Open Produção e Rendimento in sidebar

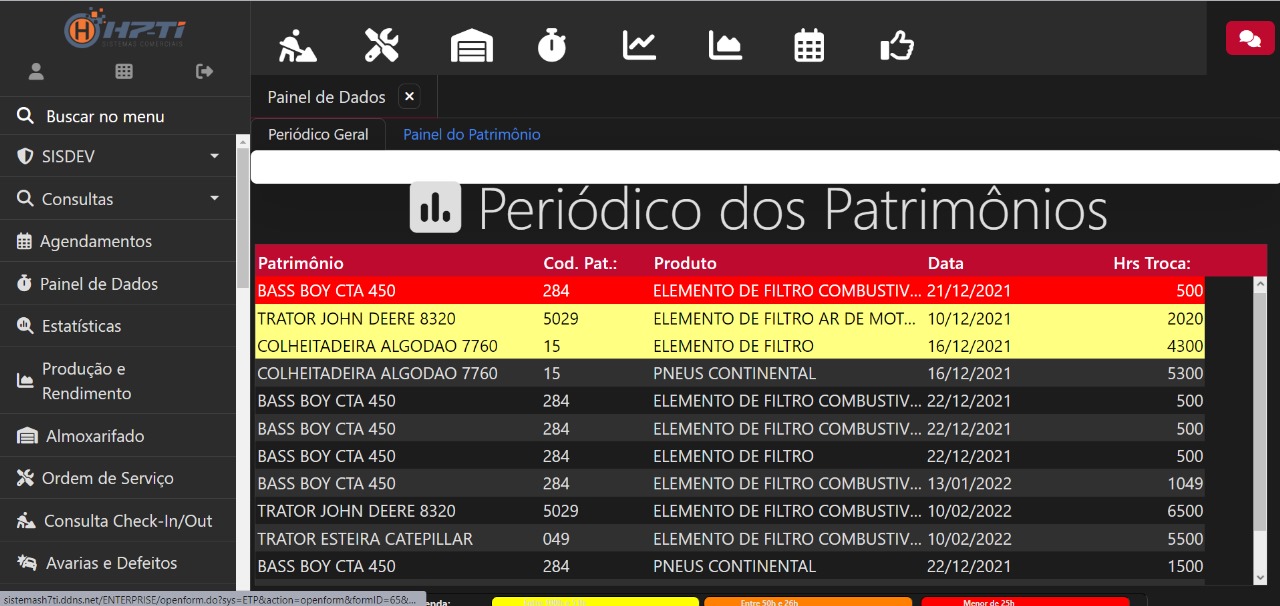point(118,381)
